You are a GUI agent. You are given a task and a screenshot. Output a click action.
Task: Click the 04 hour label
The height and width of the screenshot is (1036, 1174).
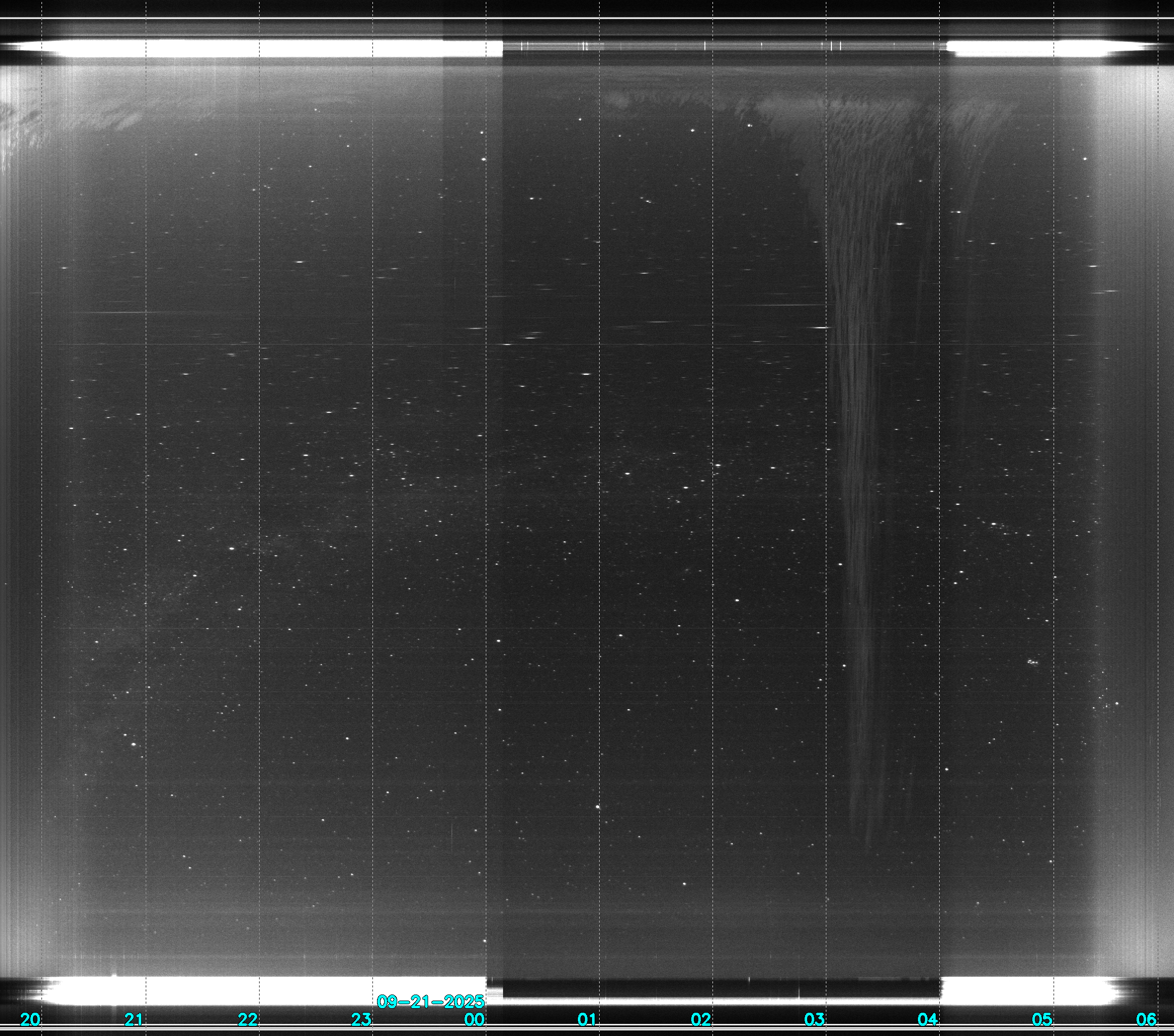pyautogui.click(x=927, y=1019)
